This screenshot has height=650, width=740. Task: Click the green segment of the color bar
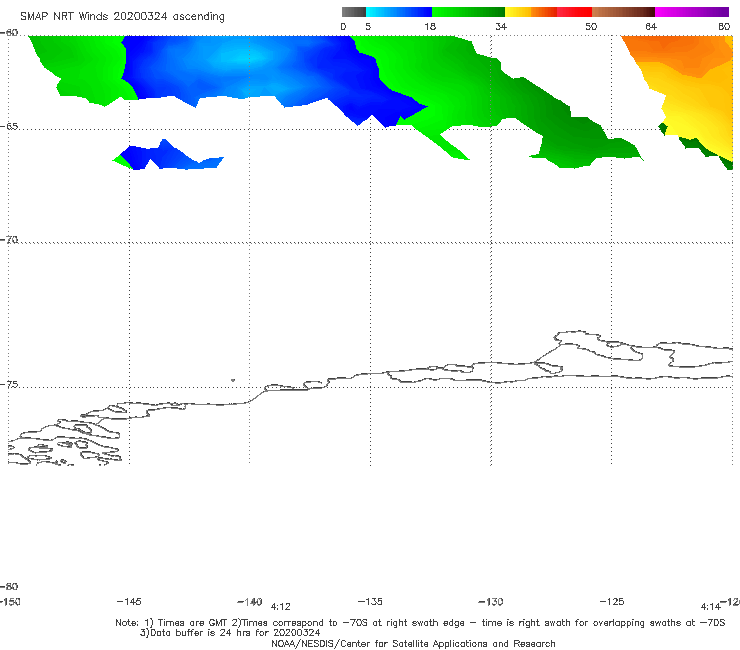[x=468, y=12]
